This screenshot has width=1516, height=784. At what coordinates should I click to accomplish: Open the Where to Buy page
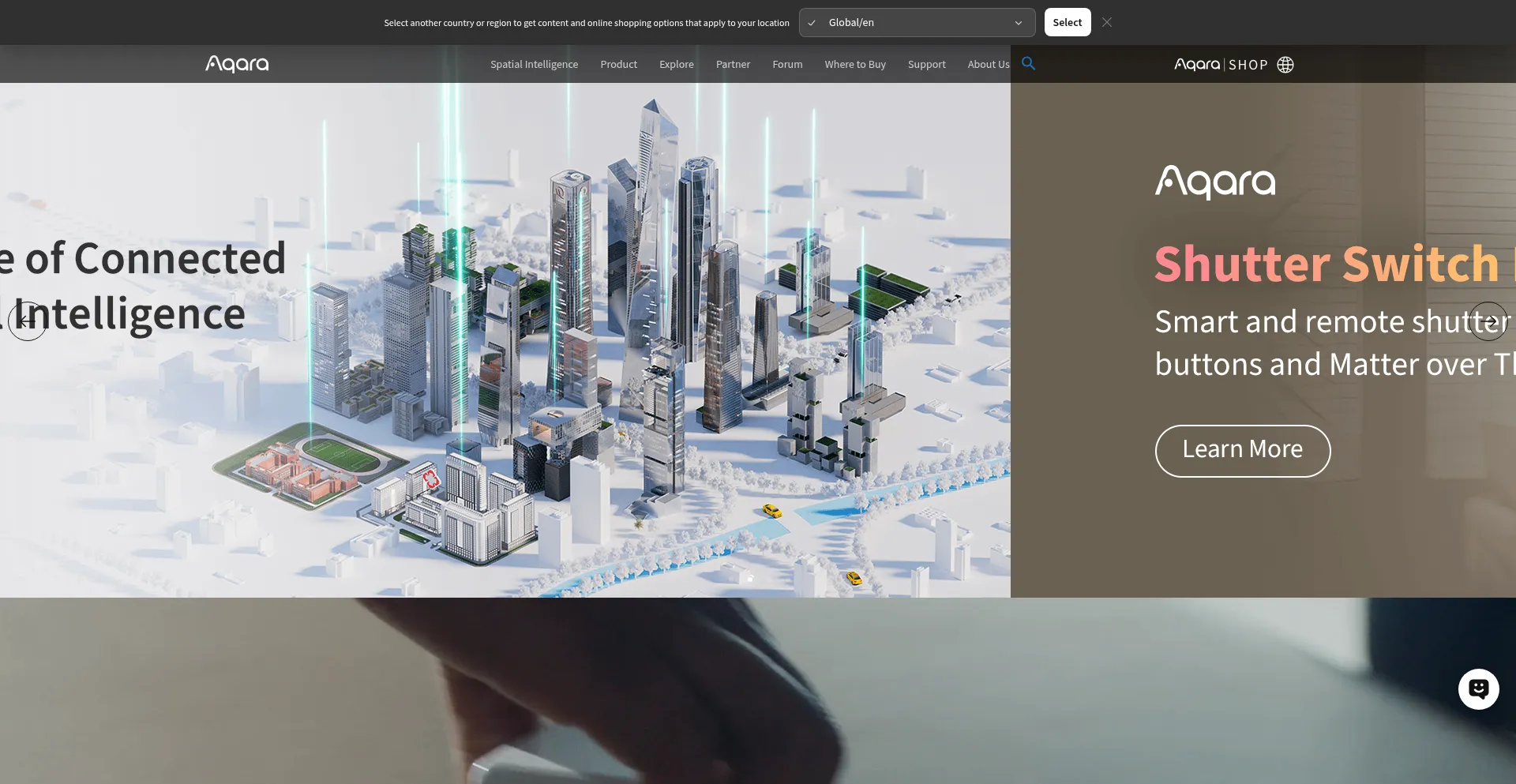[854, 65]
